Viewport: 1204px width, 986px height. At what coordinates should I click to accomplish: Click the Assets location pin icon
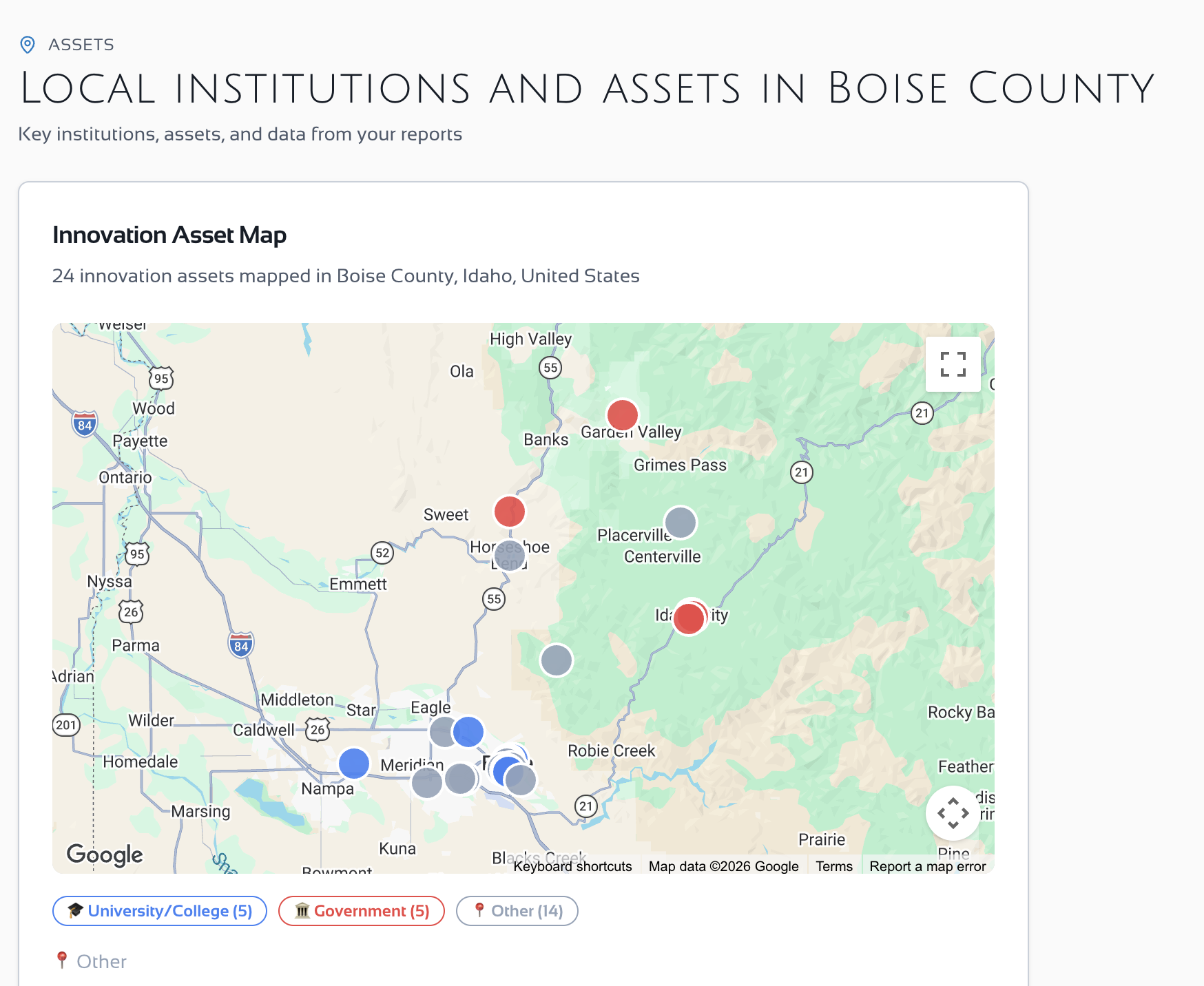coord(28,45)
